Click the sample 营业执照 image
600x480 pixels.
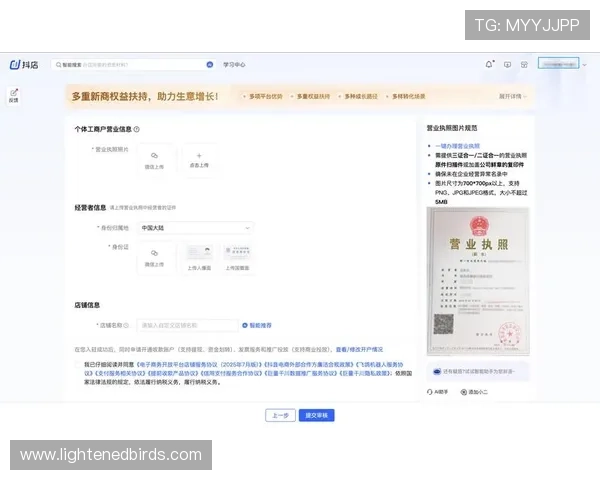pos(478,281)
